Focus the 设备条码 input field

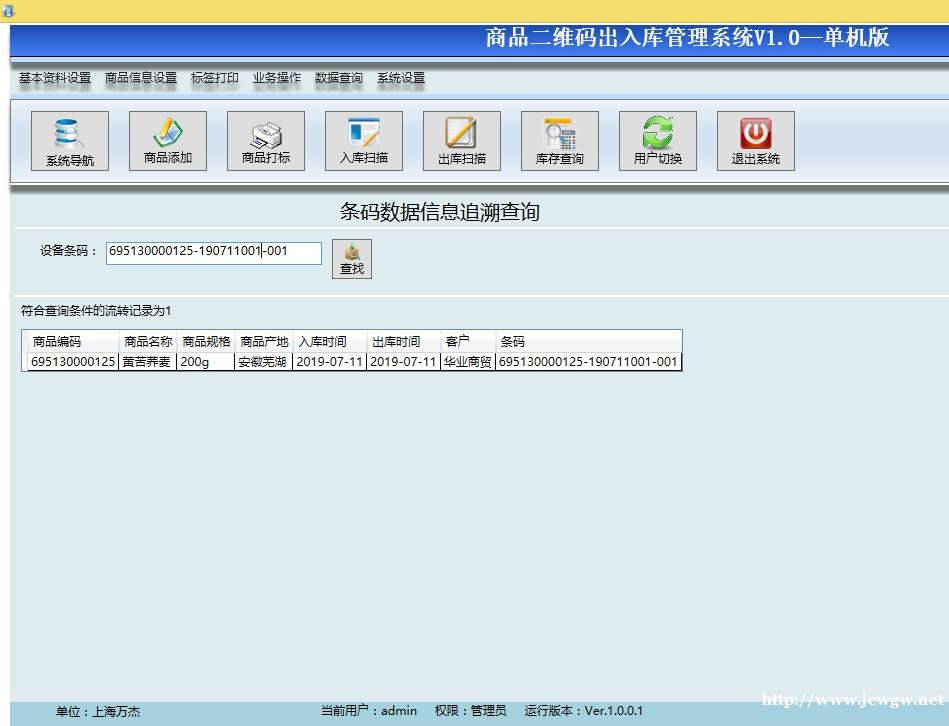pos(213,252)
